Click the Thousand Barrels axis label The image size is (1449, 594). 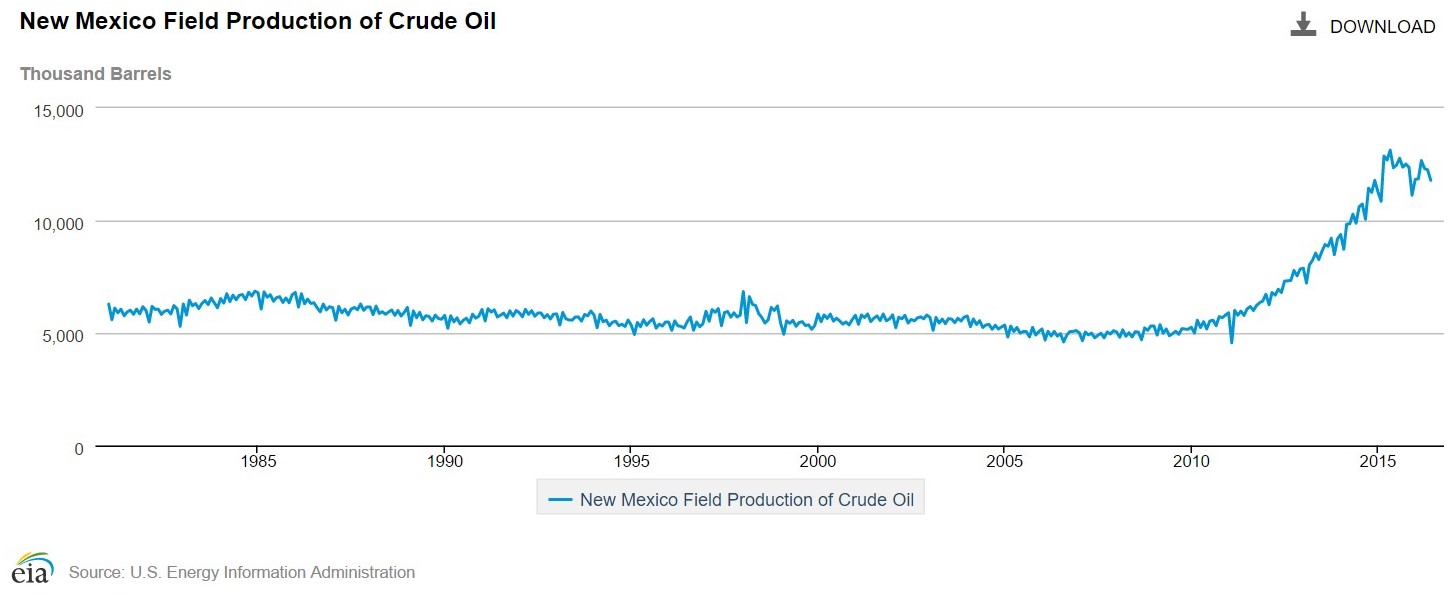click(x=96, y=74)
